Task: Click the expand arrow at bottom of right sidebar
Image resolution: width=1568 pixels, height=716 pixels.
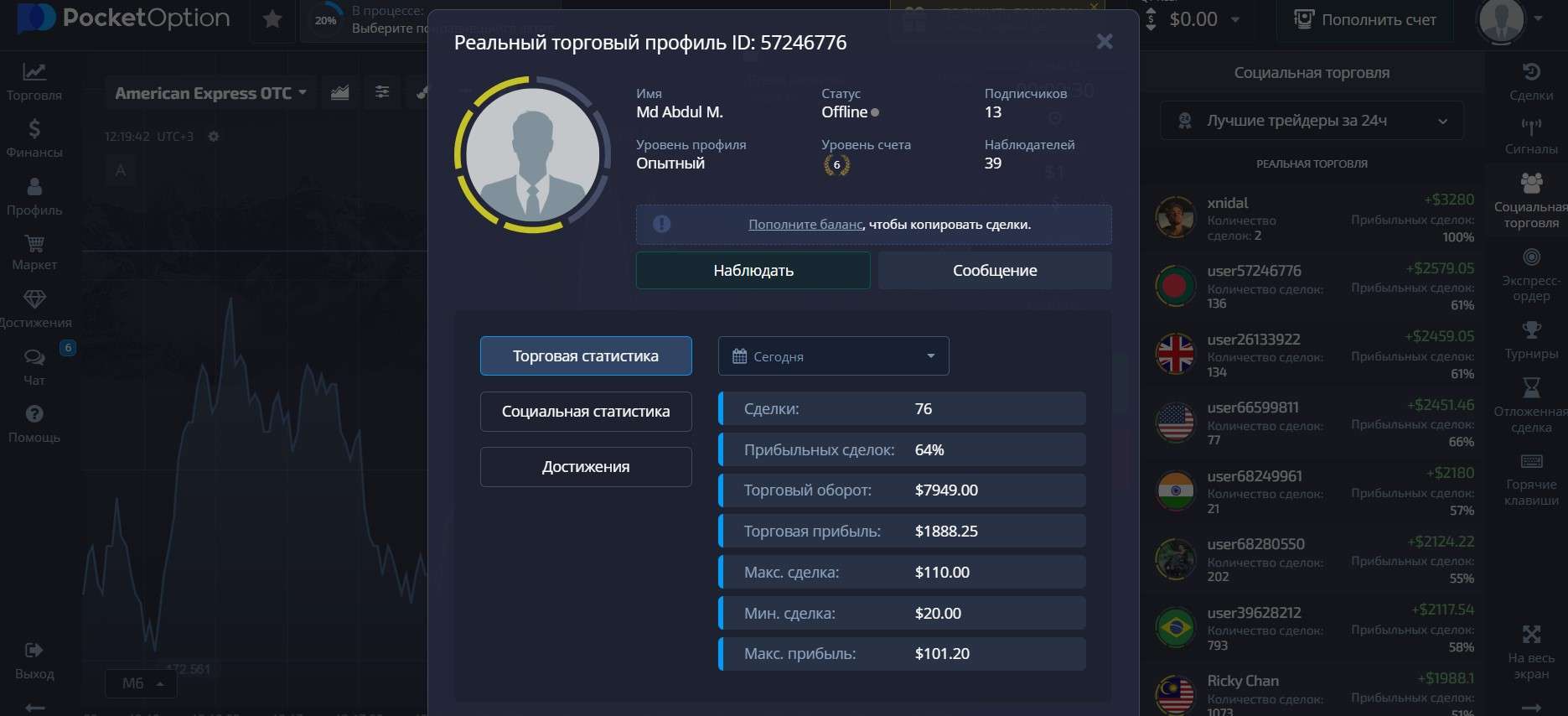Action: click(1531, 708)
